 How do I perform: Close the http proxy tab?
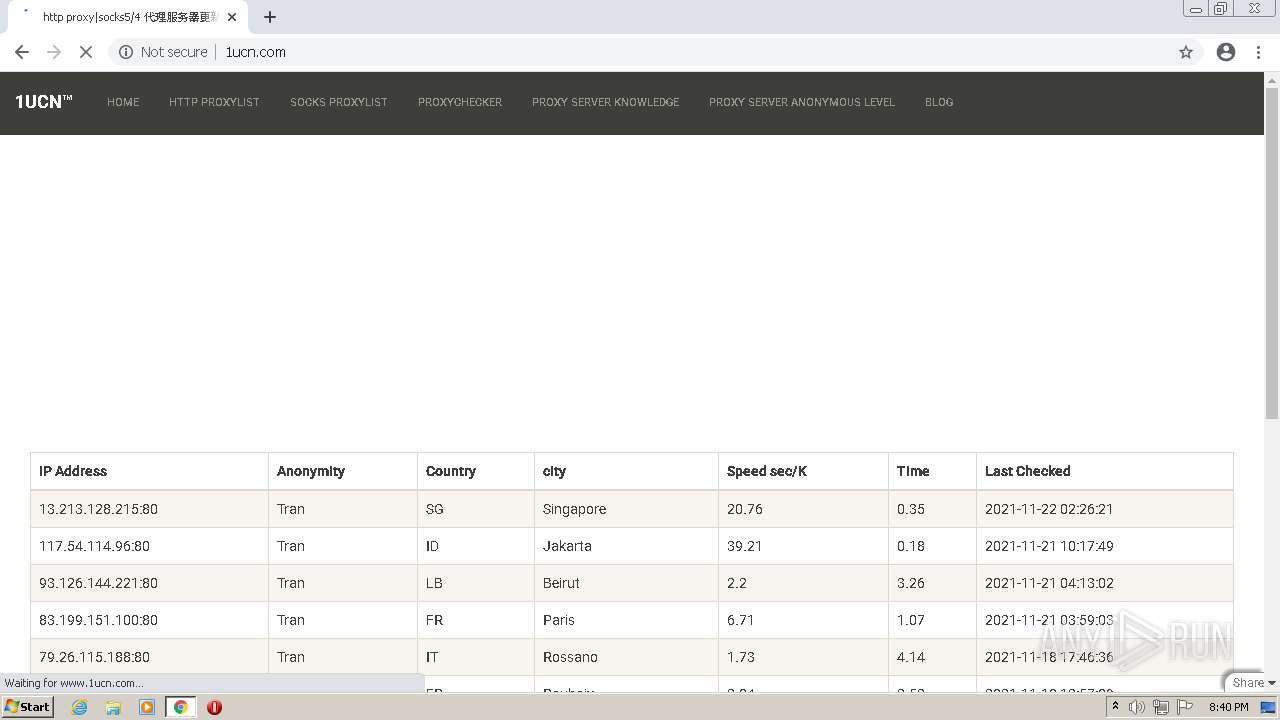[x=232, y=17]
